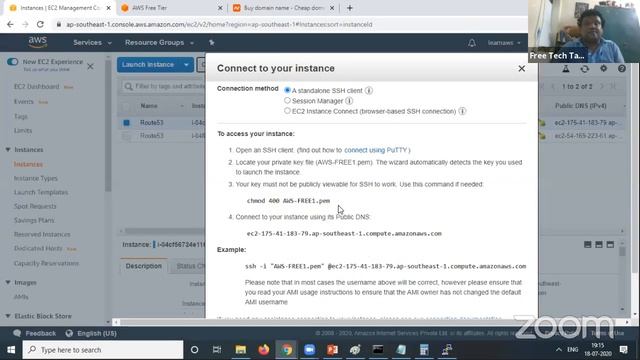Image resolution: width=640 pixels, height=360 pixels.
Task: Switch to the Buy domain name tab
Action: pyautogui.click(x=284, y=8)
